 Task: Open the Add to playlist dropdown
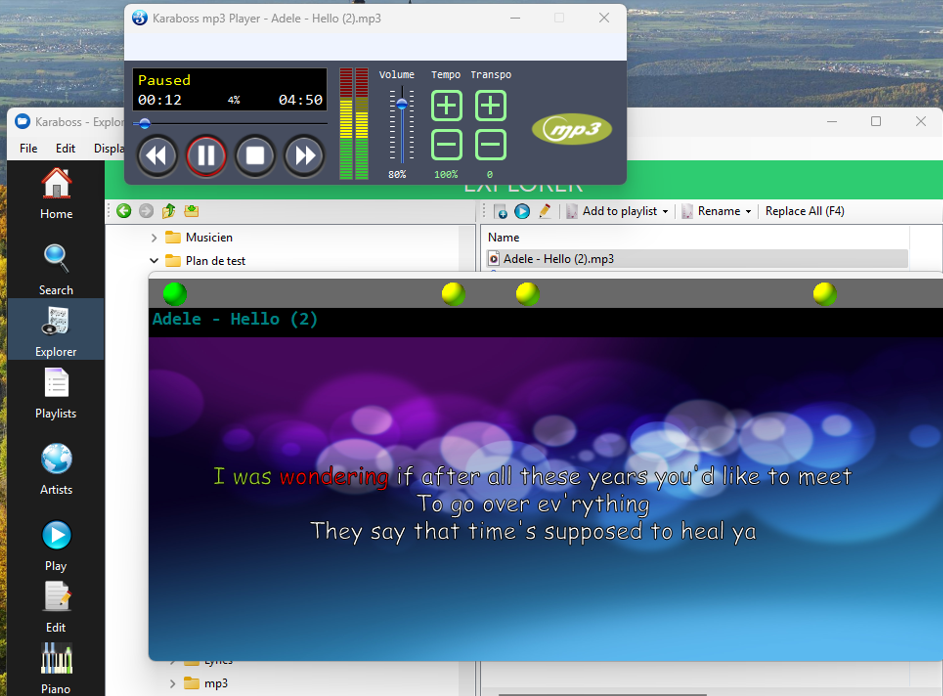(665, 212)
